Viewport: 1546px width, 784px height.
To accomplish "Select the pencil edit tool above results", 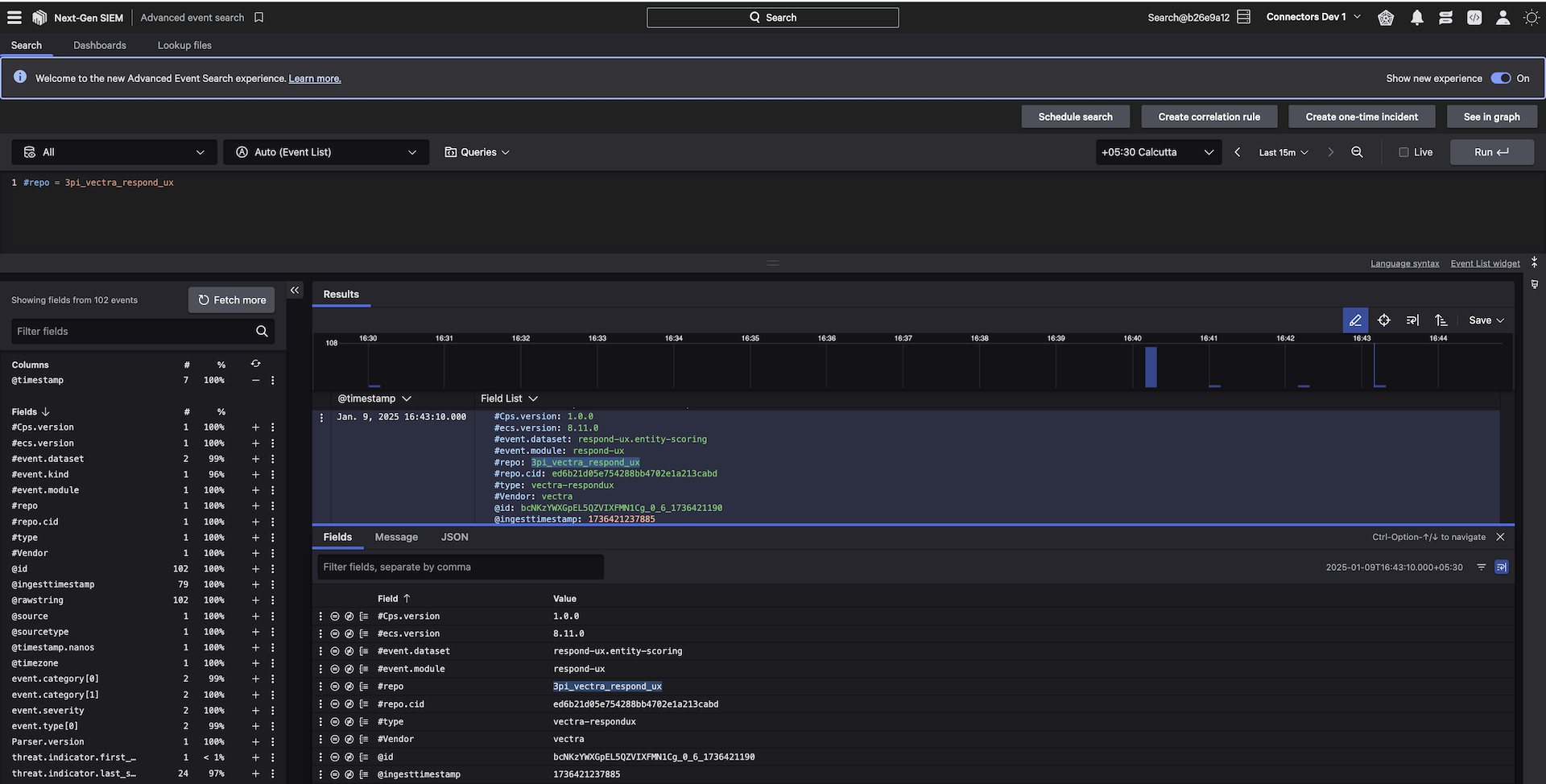I will coord(1355,320).
